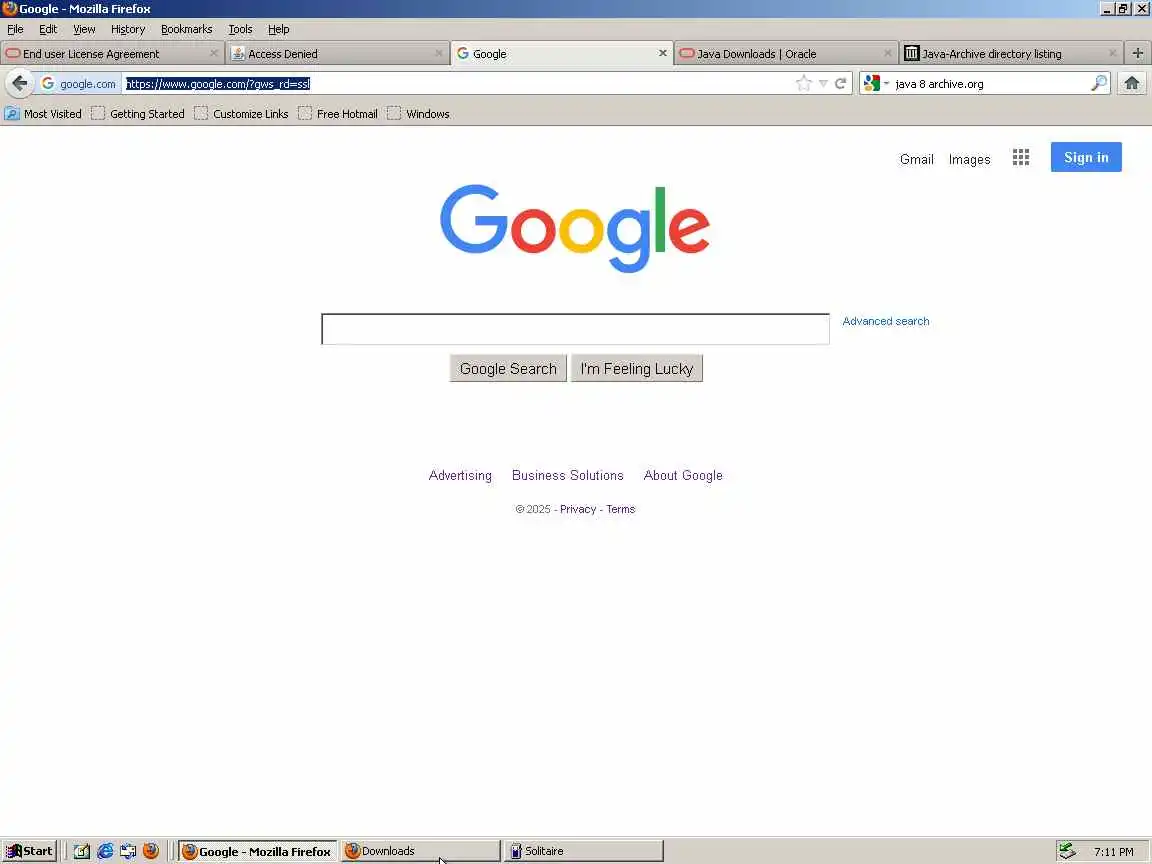
Task: Open the Business Solutions link
Action: tap(567, 475)
